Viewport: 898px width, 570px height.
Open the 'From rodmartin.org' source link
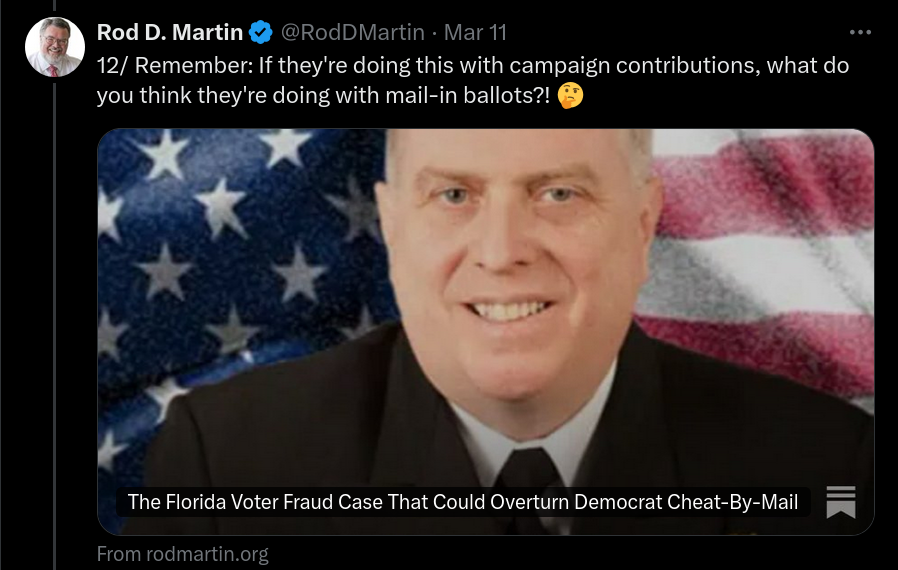click(x=183, y=554)
